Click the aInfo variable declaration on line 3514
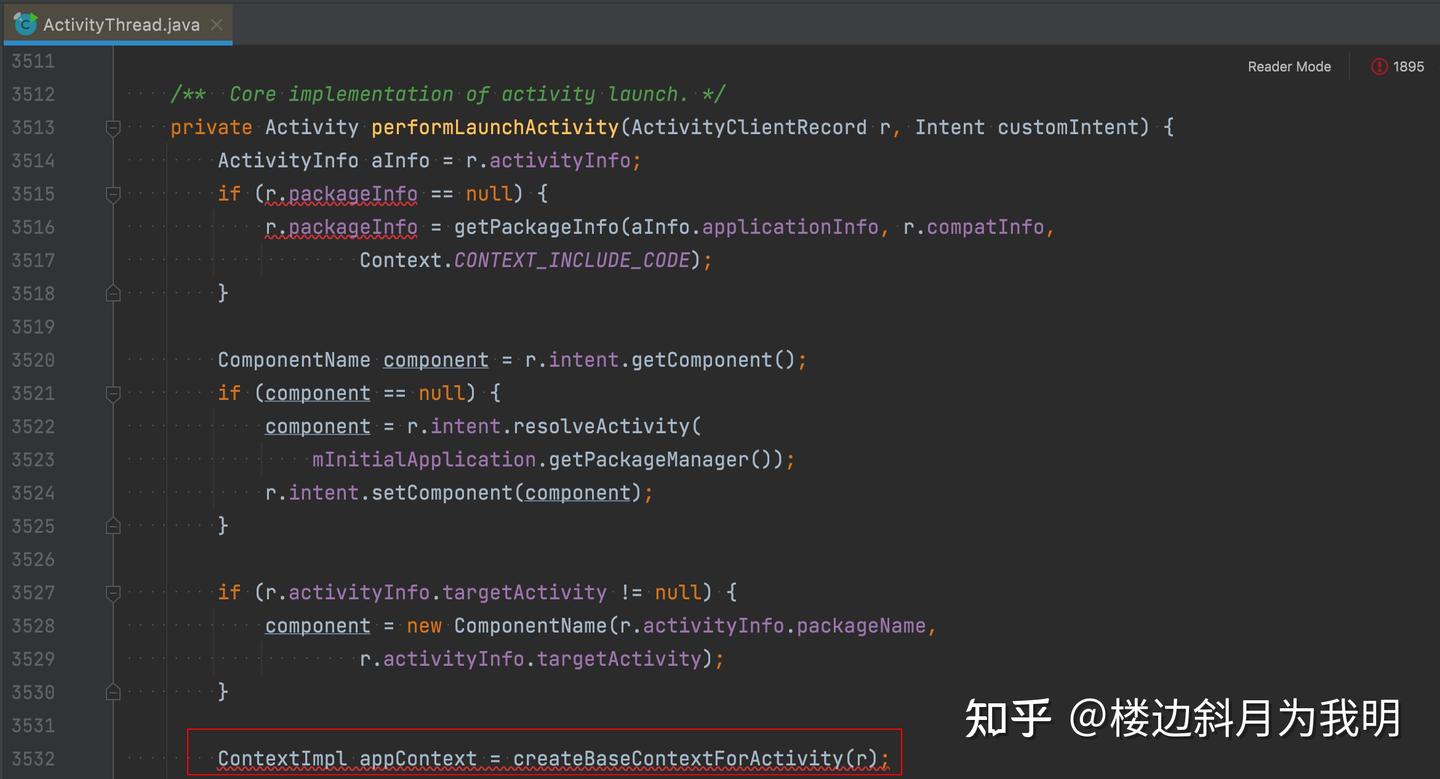 pos(400,160)
